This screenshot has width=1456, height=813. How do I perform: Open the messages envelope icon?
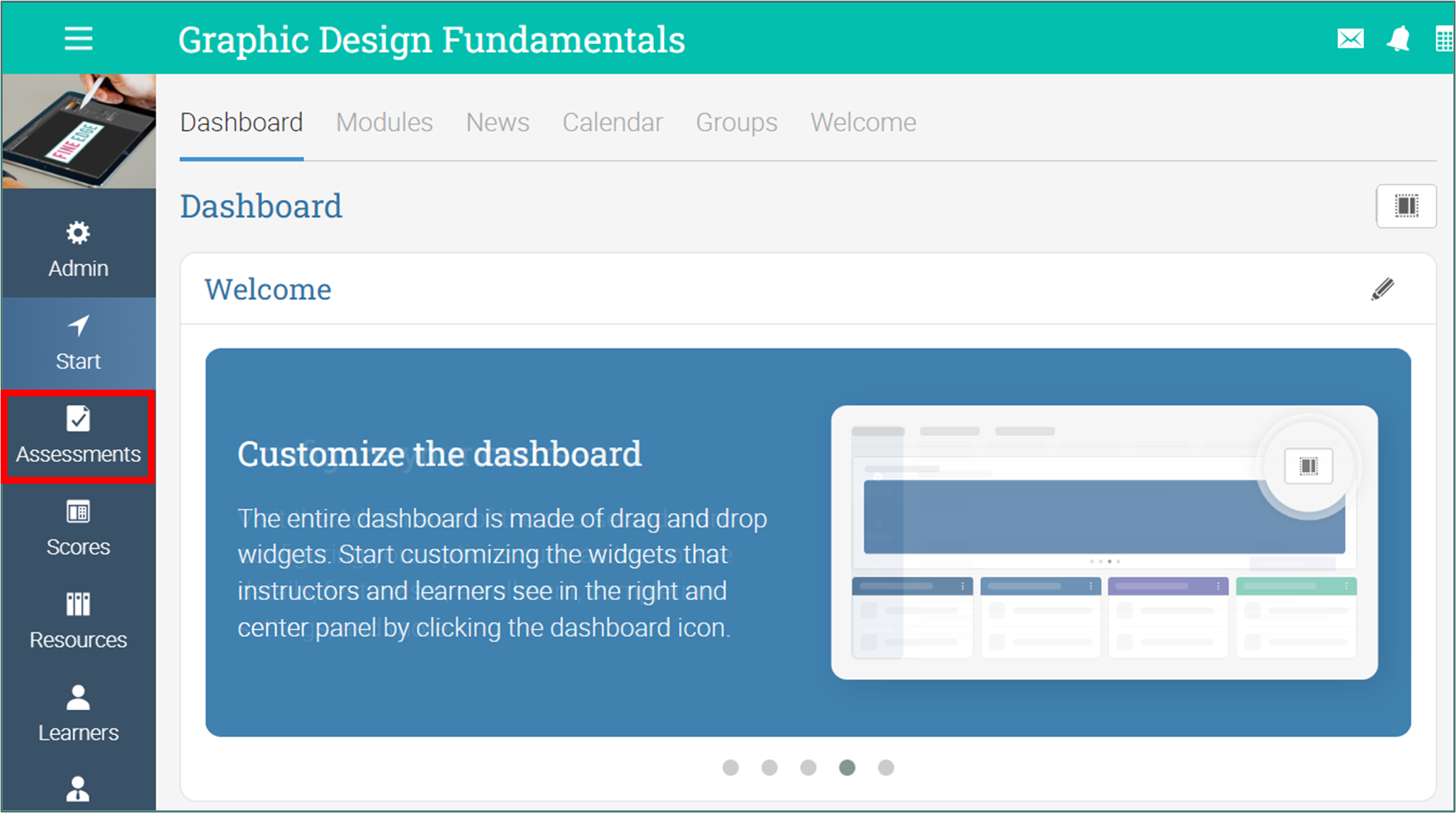point(1350,39)
